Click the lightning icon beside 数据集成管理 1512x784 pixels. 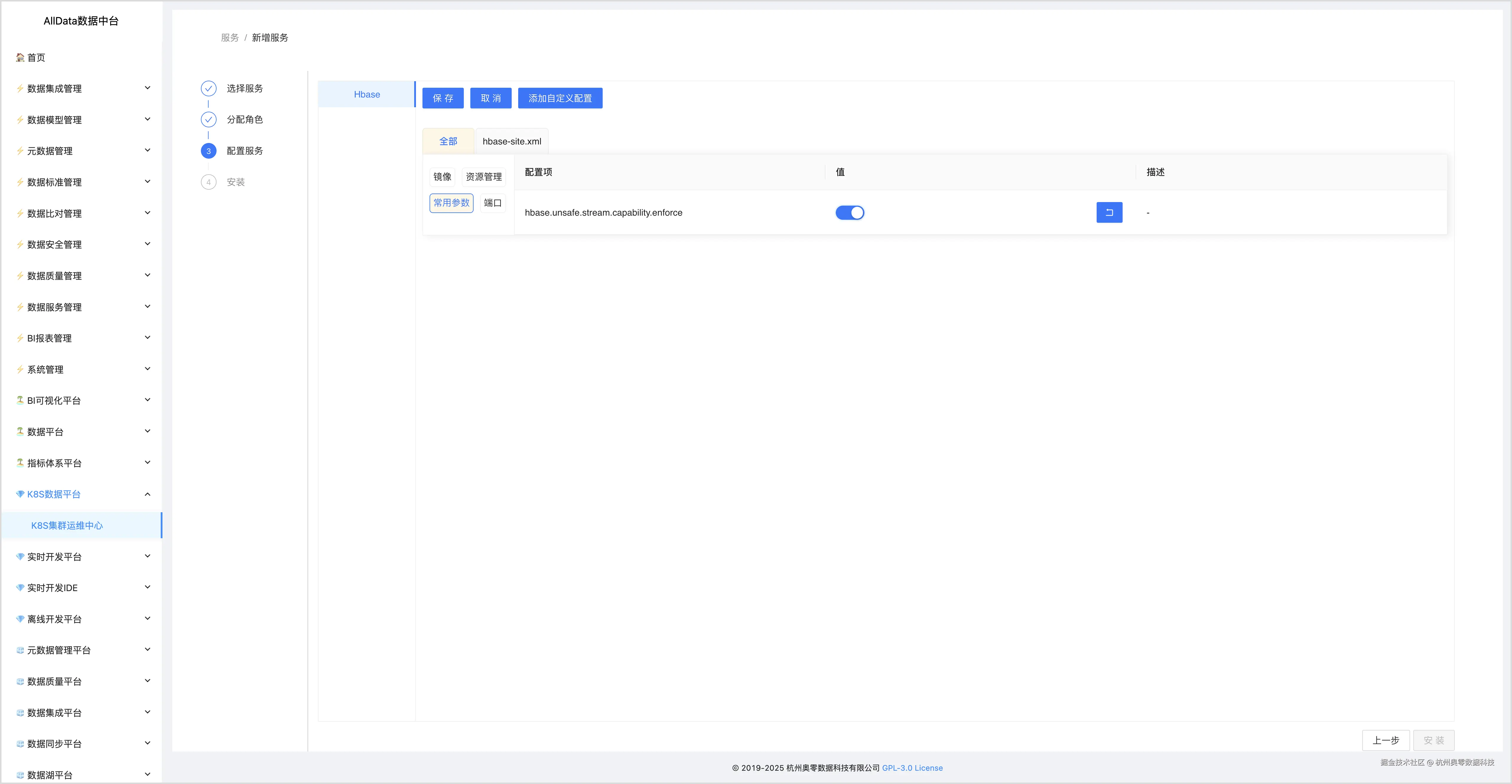pyautogui.click(x=20, y=89)
